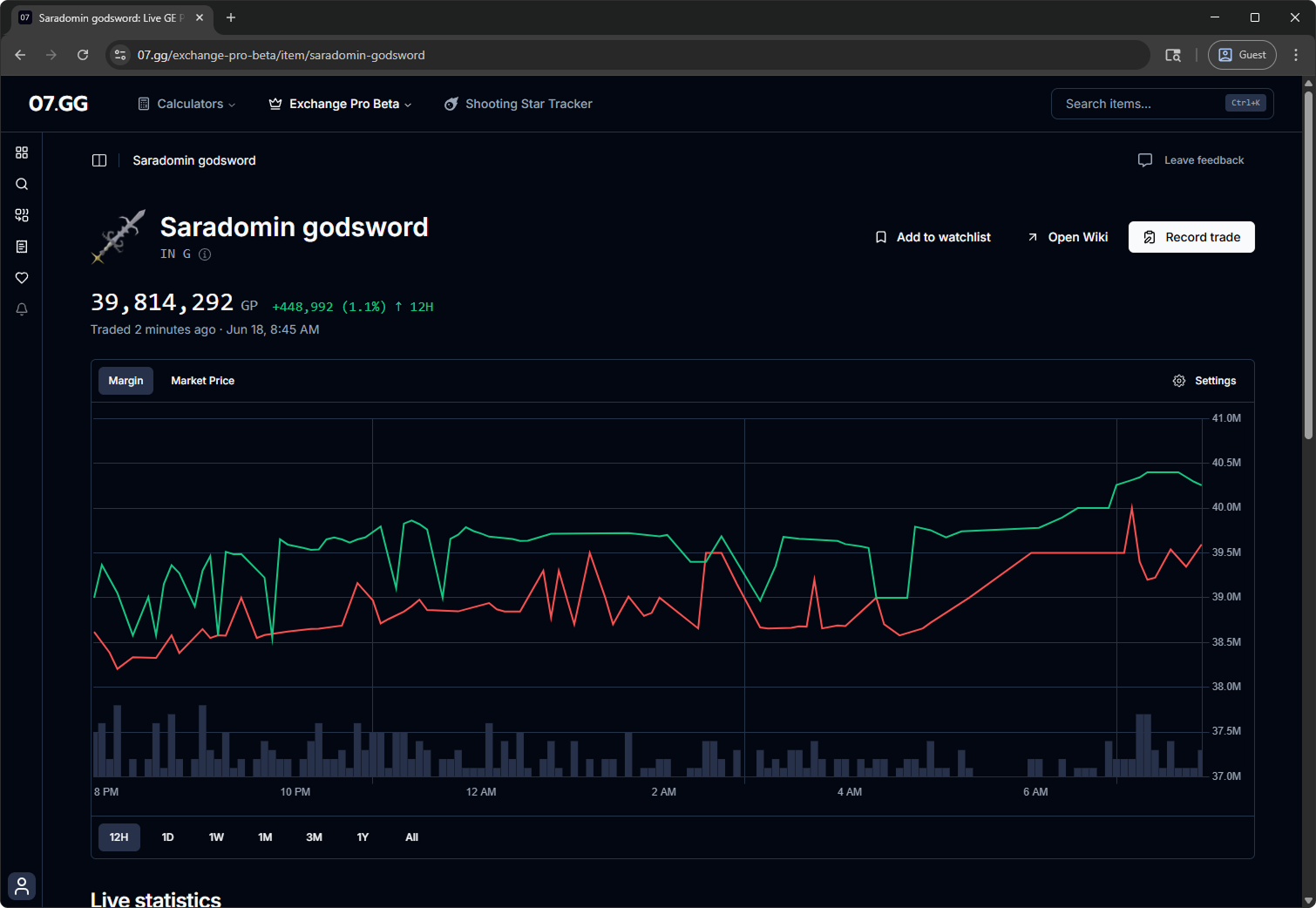Click the split-view icon beside the breadcrumb

pos(99,159)
